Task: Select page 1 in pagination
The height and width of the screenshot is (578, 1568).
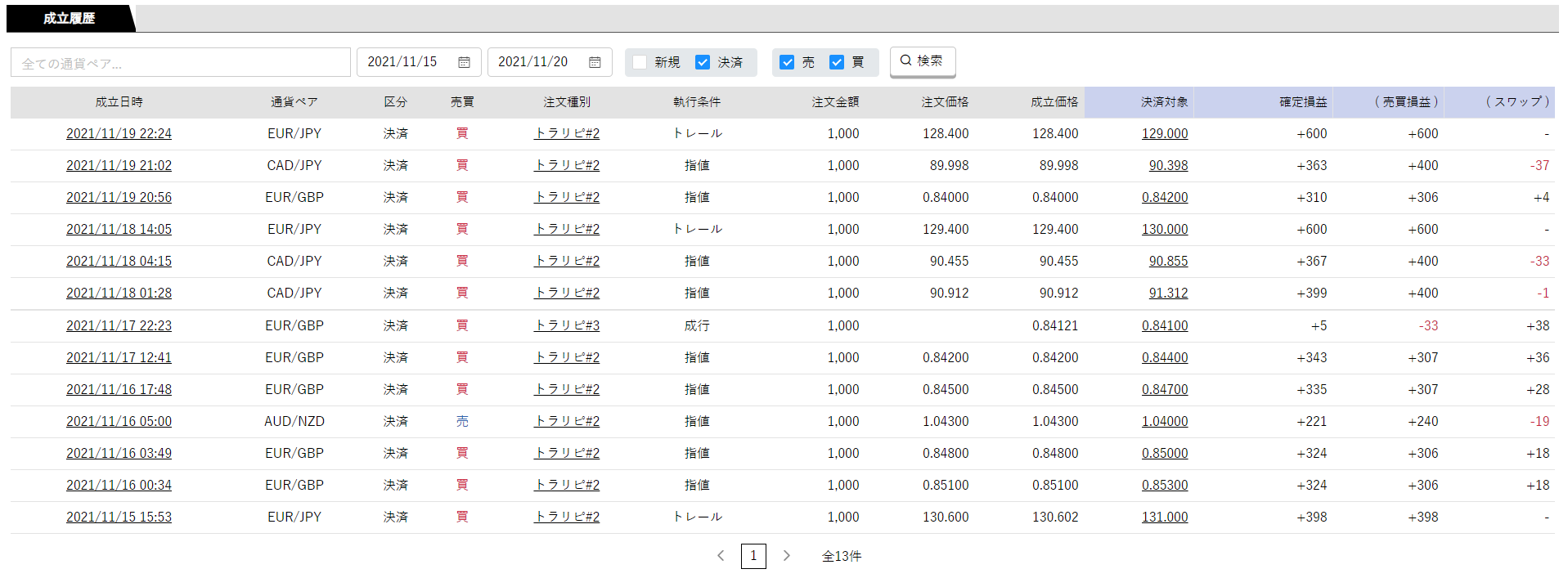Action: [753, 556]
